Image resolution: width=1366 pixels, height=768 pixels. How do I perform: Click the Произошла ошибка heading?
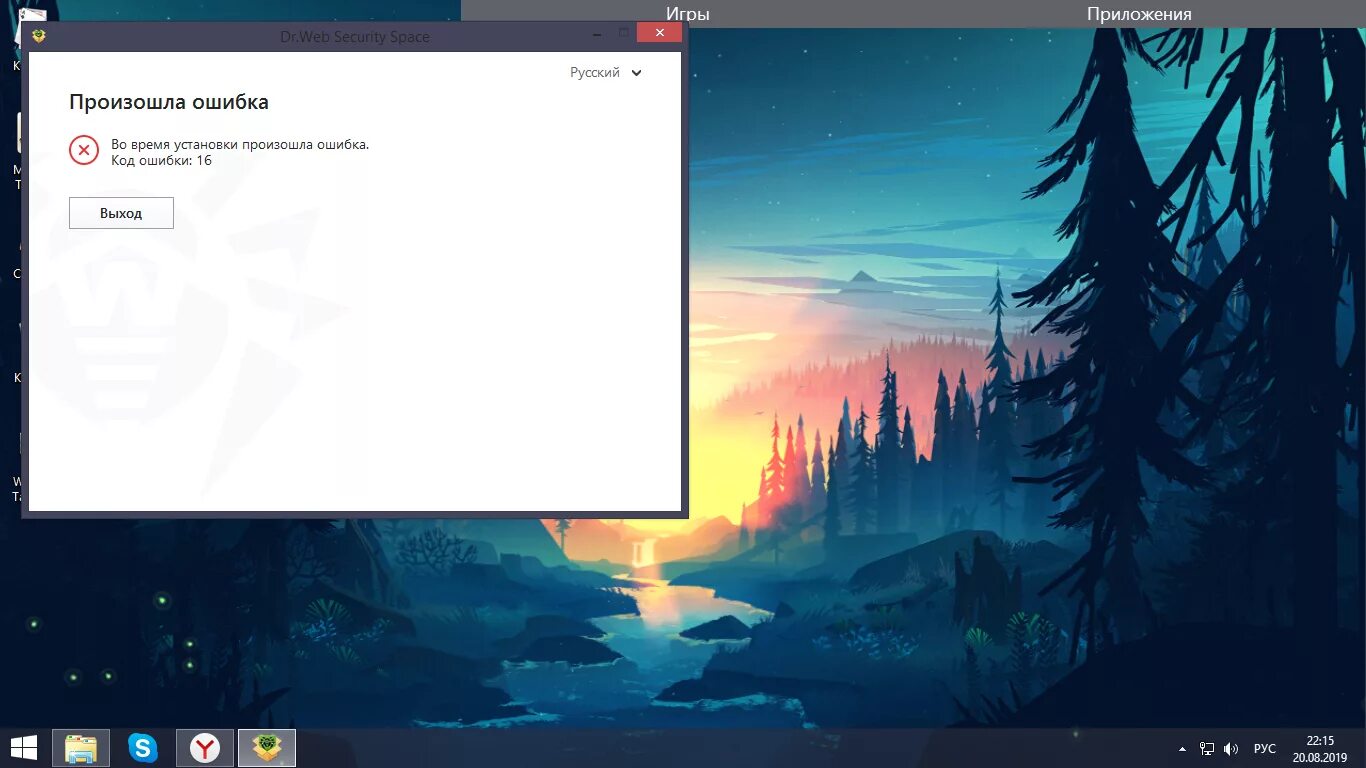pyautogui.click(x=169, y=102)
